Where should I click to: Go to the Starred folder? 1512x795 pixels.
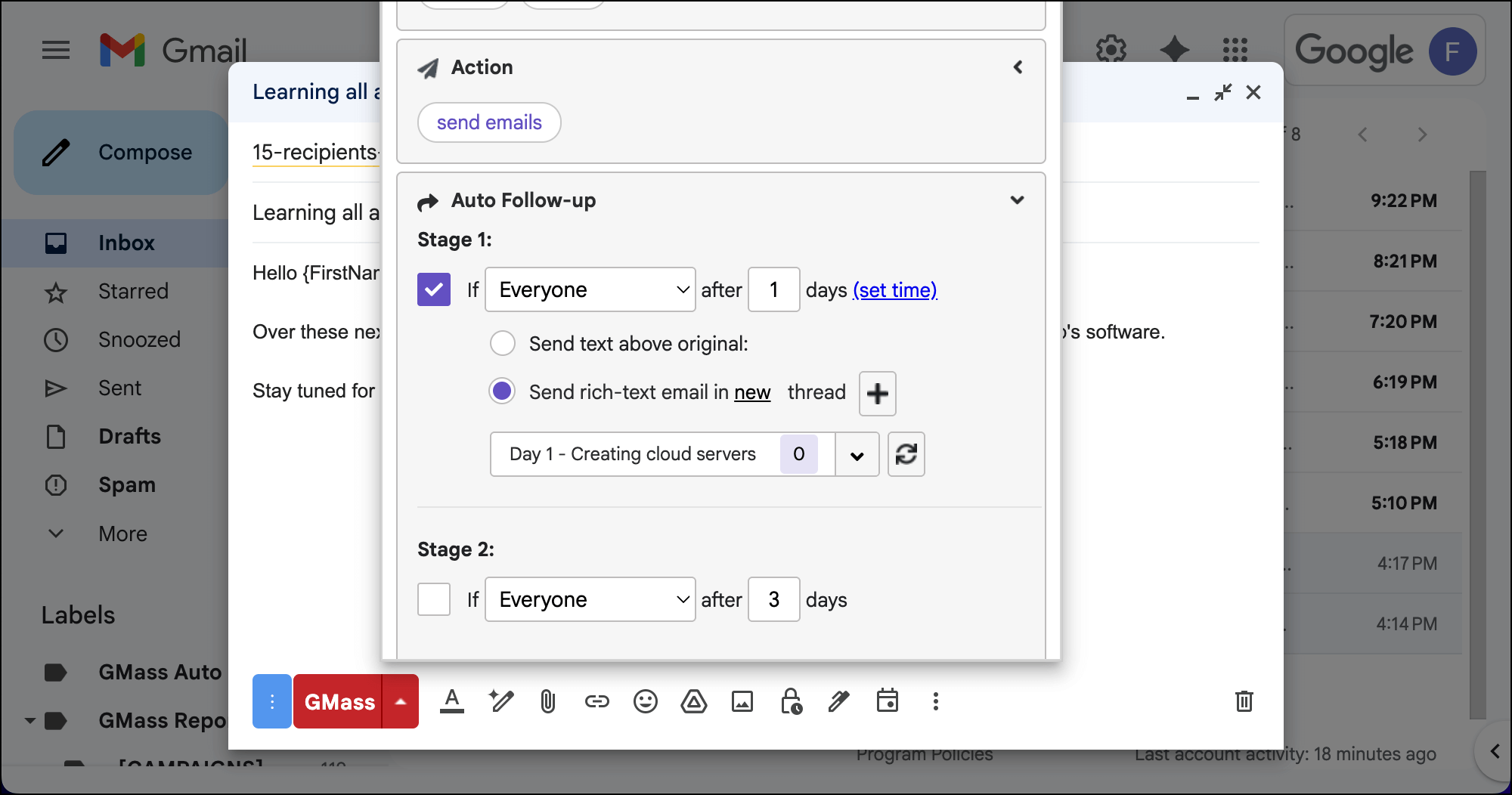point(133,291)
